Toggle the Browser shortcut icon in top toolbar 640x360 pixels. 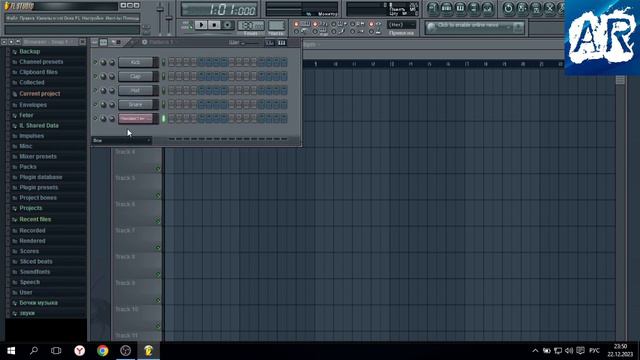pyautogui.click(x=474, y=8)
